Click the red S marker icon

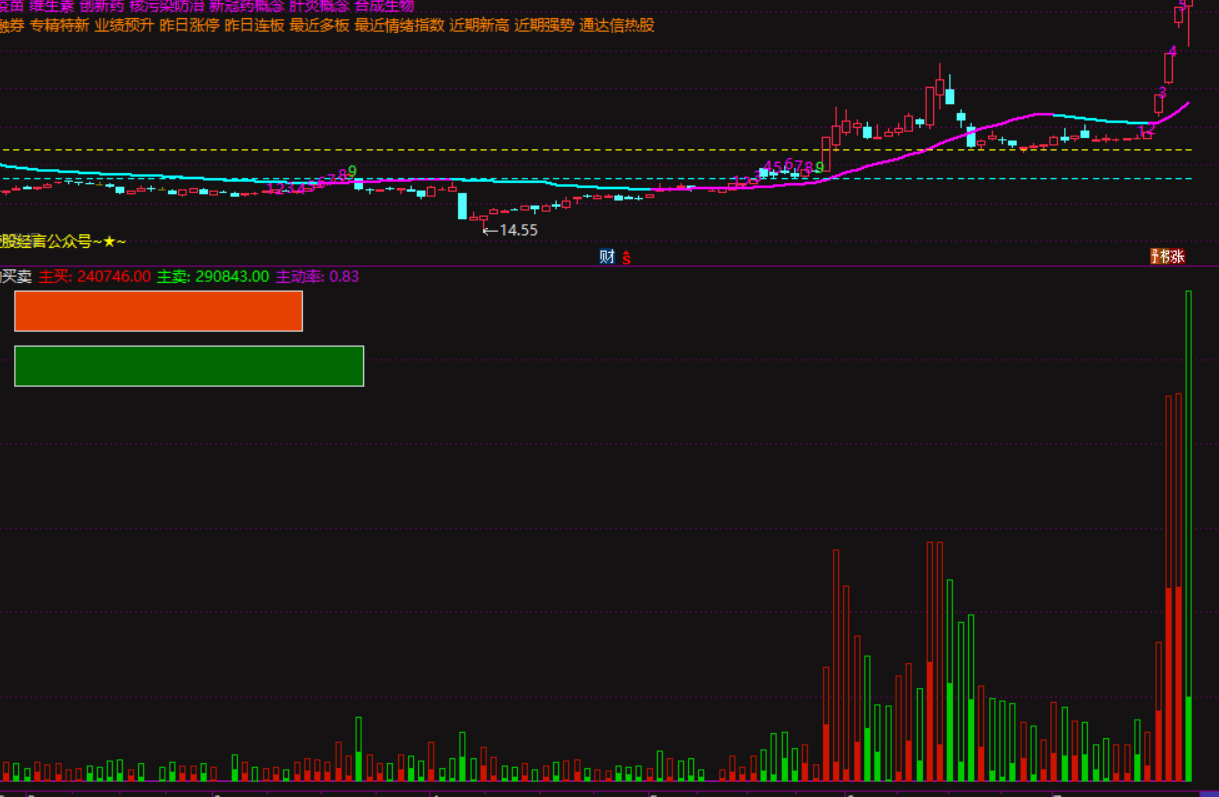[x=627, y=257]
